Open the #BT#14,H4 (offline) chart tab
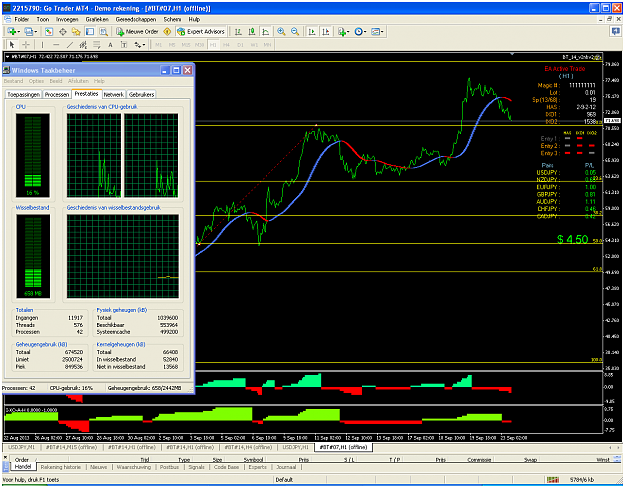625x486 pixels. pos(249,447)
